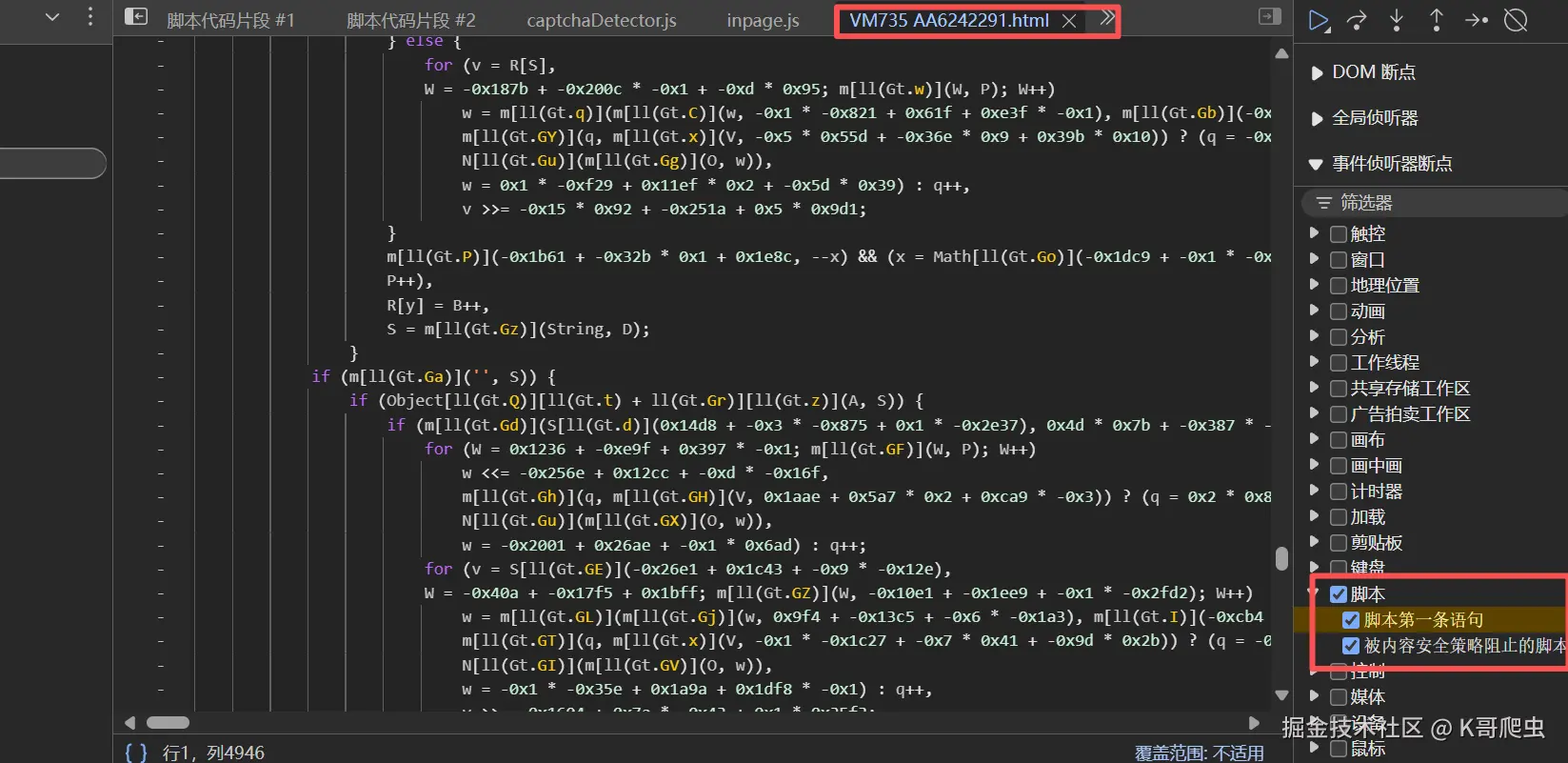Uncheck the 脚本 category checkbox

[1339, 594]
